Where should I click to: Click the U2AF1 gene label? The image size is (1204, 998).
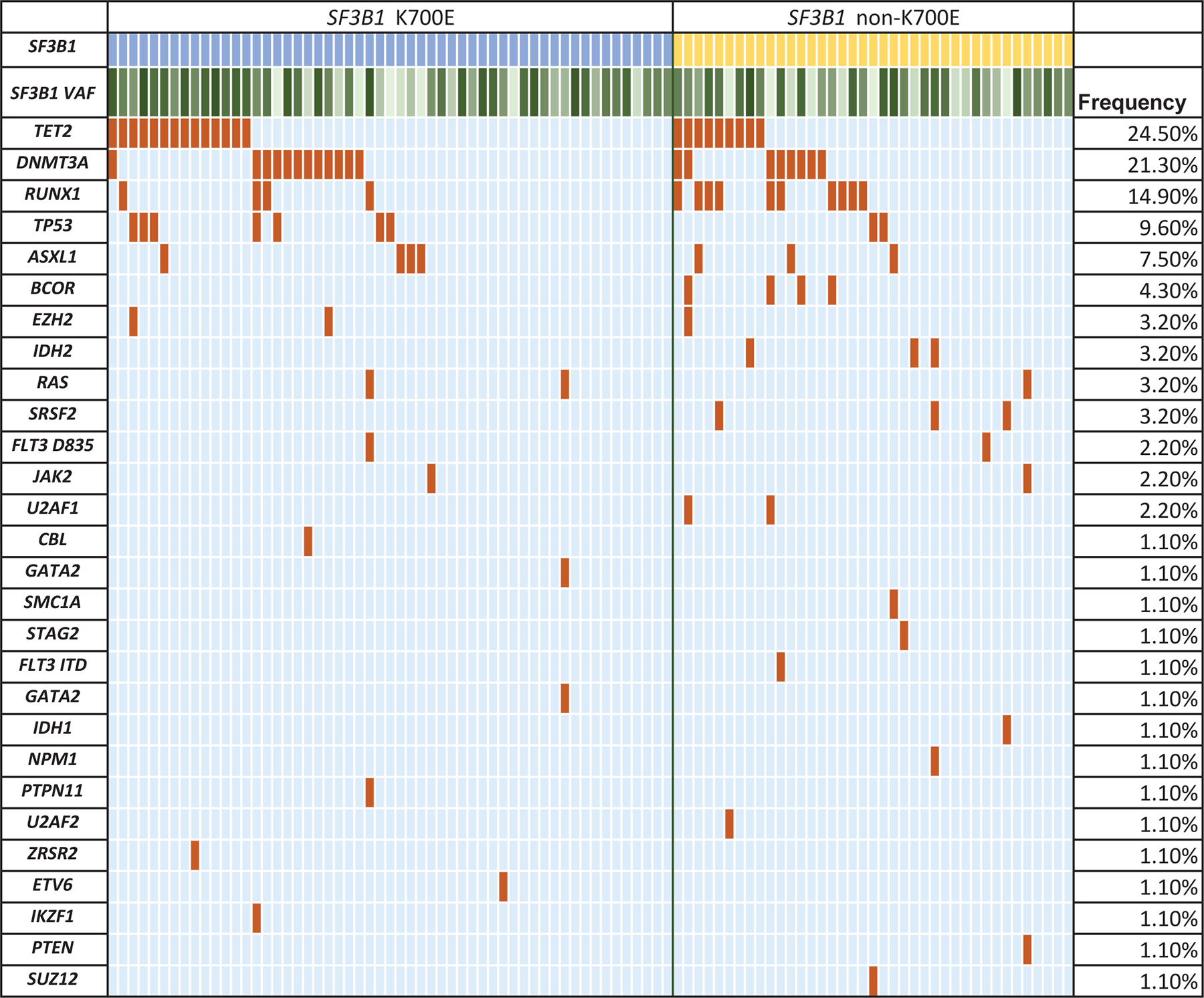[53, 508]
